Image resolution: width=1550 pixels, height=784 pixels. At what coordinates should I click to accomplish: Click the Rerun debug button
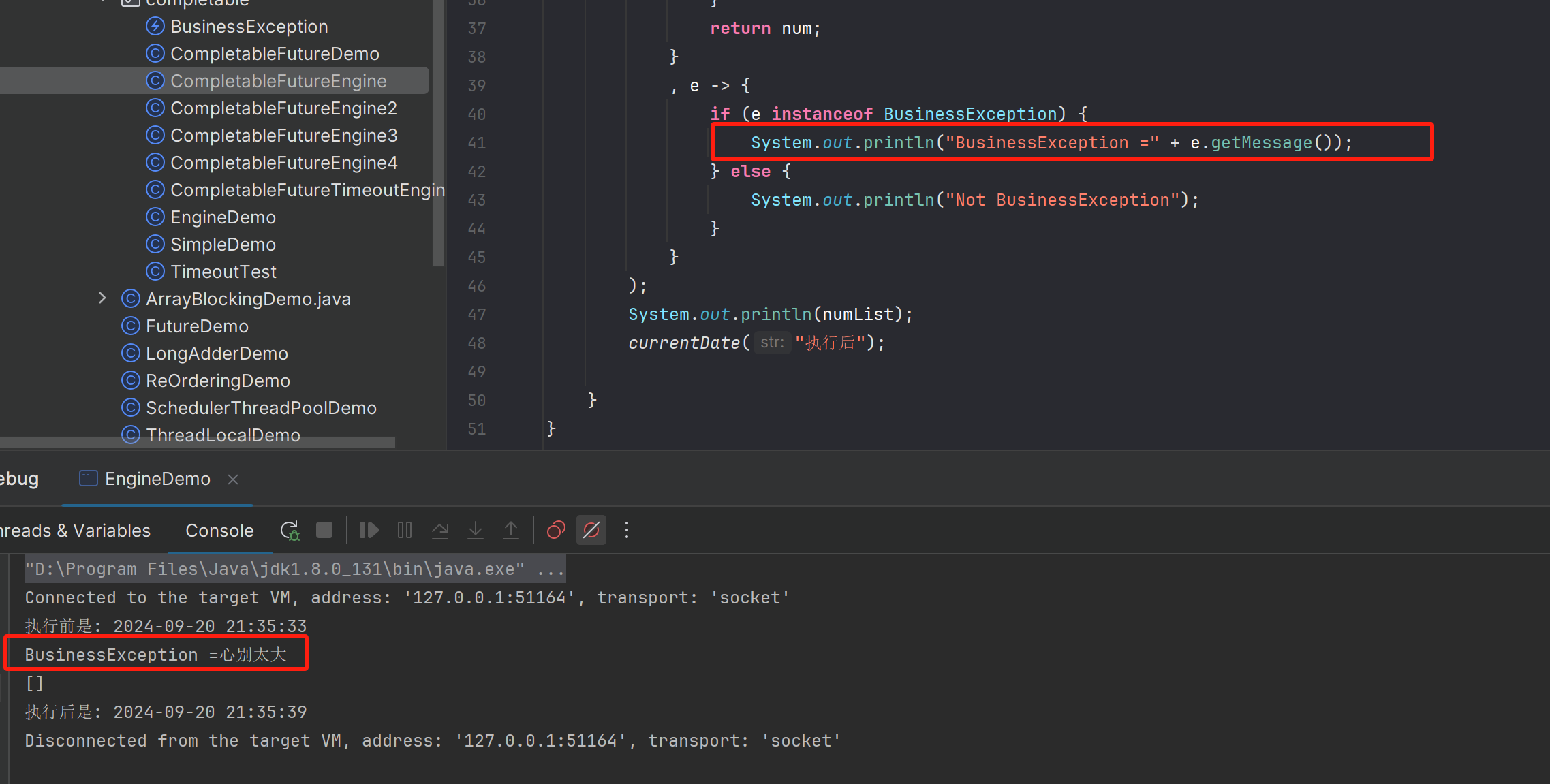click(x=290, y=530)
